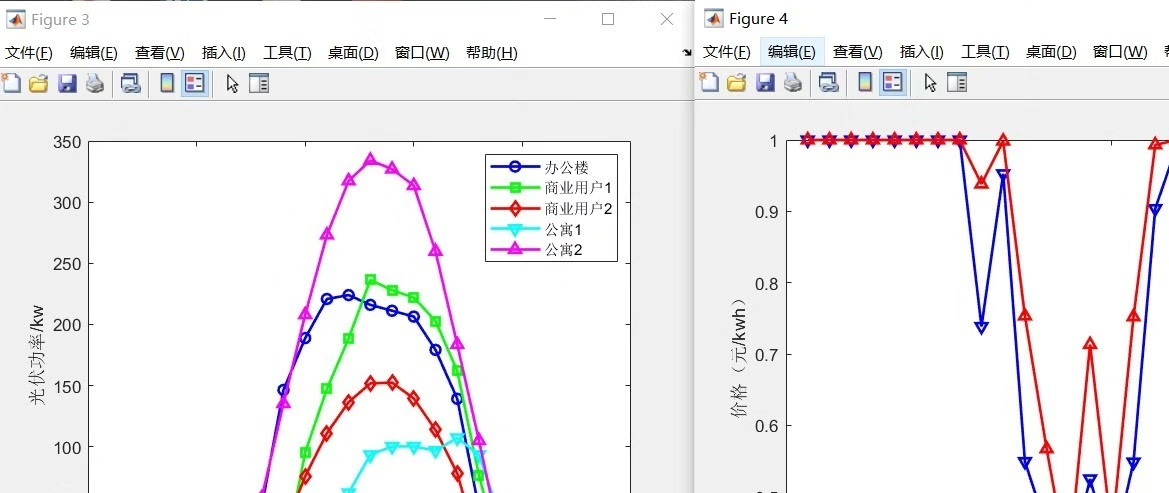Screen dimensions: 1169x493
Task: Open 插入(I) menu in Figure 3
Action: (224, 53)
